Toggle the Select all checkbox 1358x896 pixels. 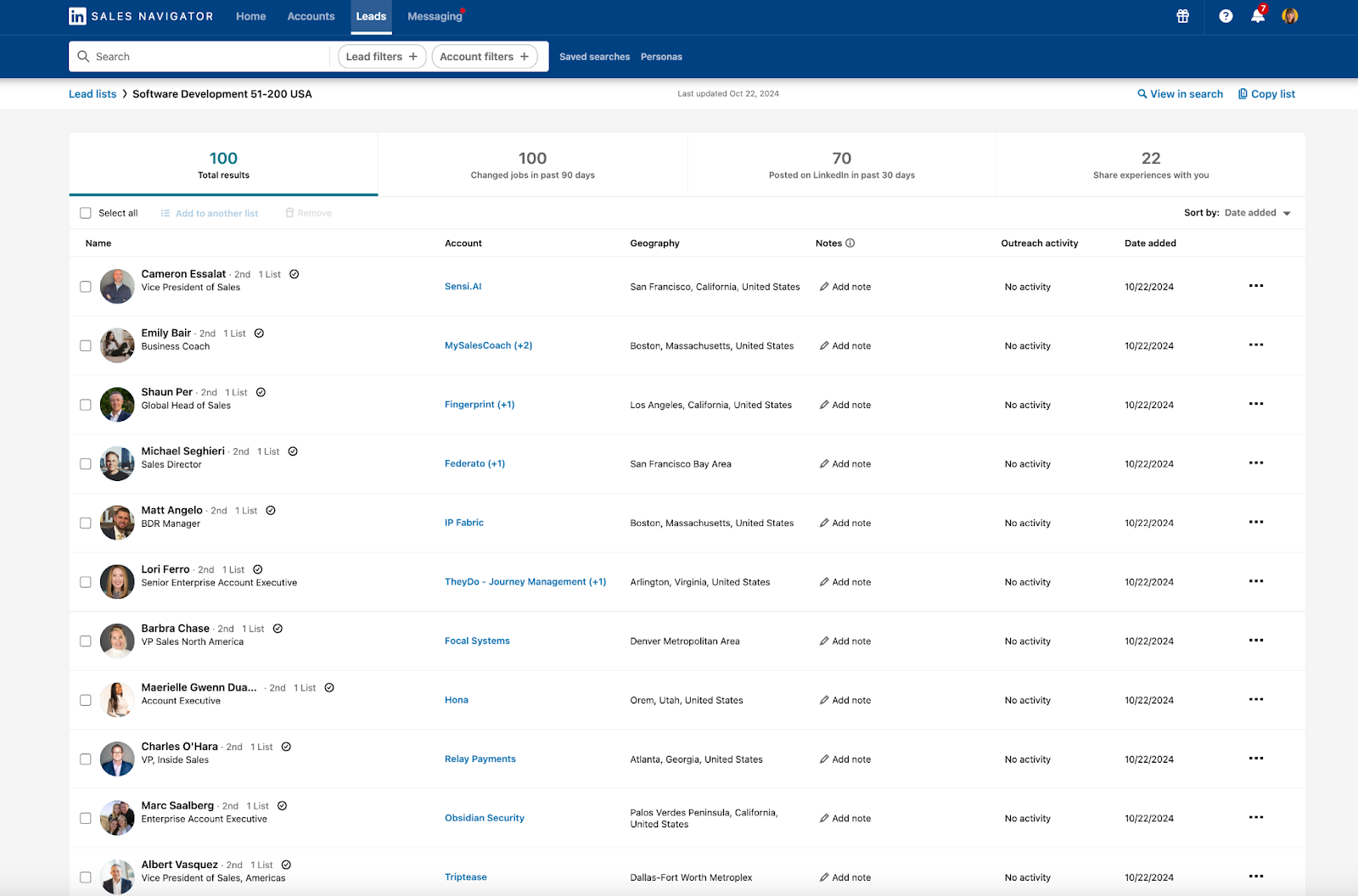coord(86,213)
